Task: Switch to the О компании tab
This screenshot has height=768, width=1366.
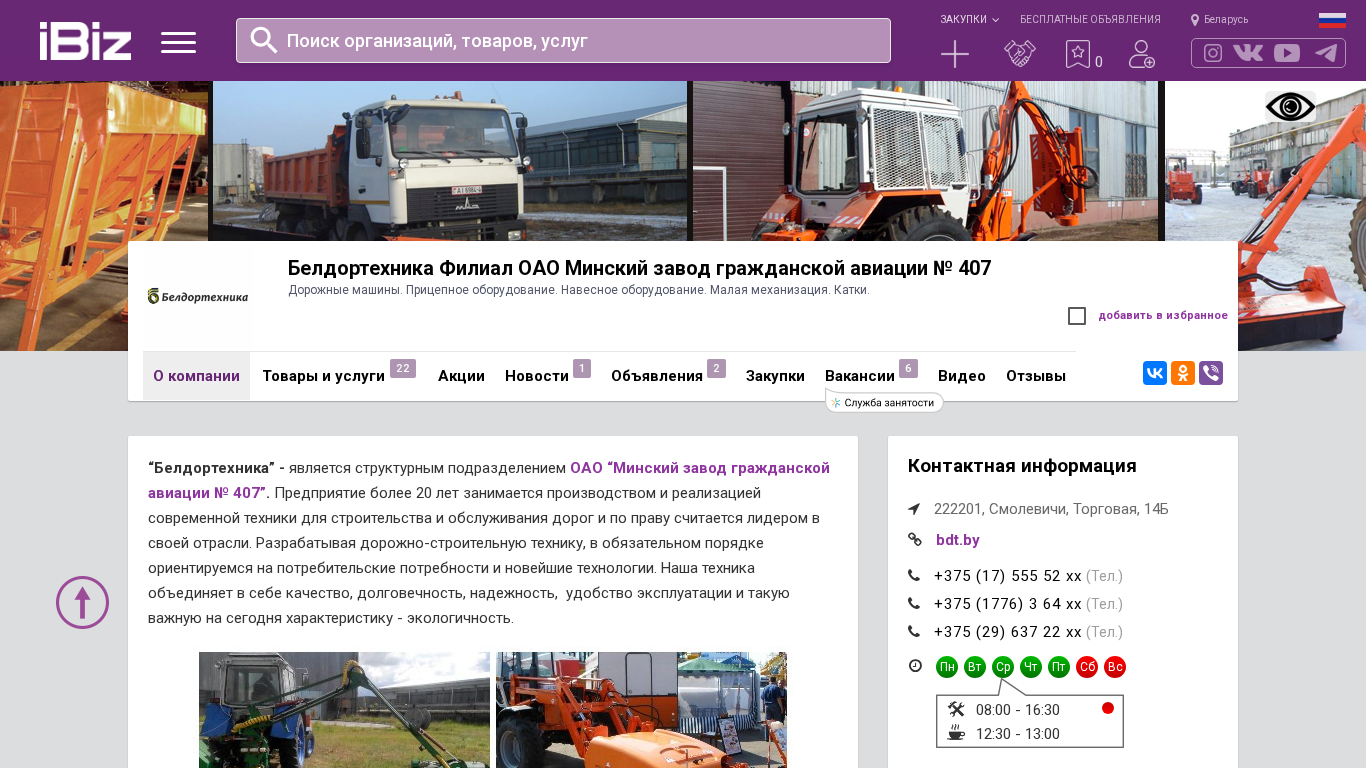Action: [x=196, y=376]
